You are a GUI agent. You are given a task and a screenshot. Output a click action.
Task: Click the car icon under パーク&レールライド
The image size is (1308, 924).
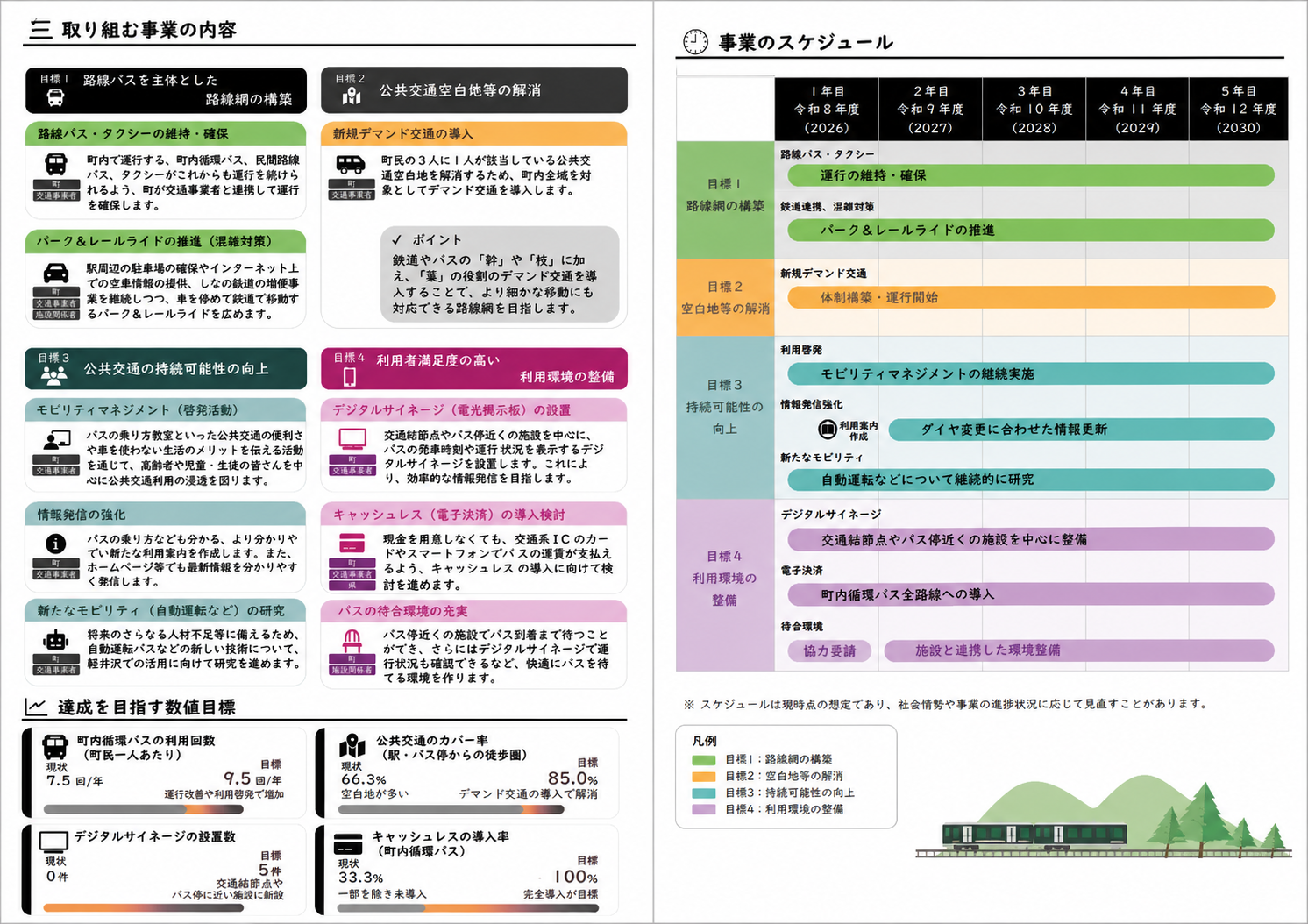tap(56, 273)
